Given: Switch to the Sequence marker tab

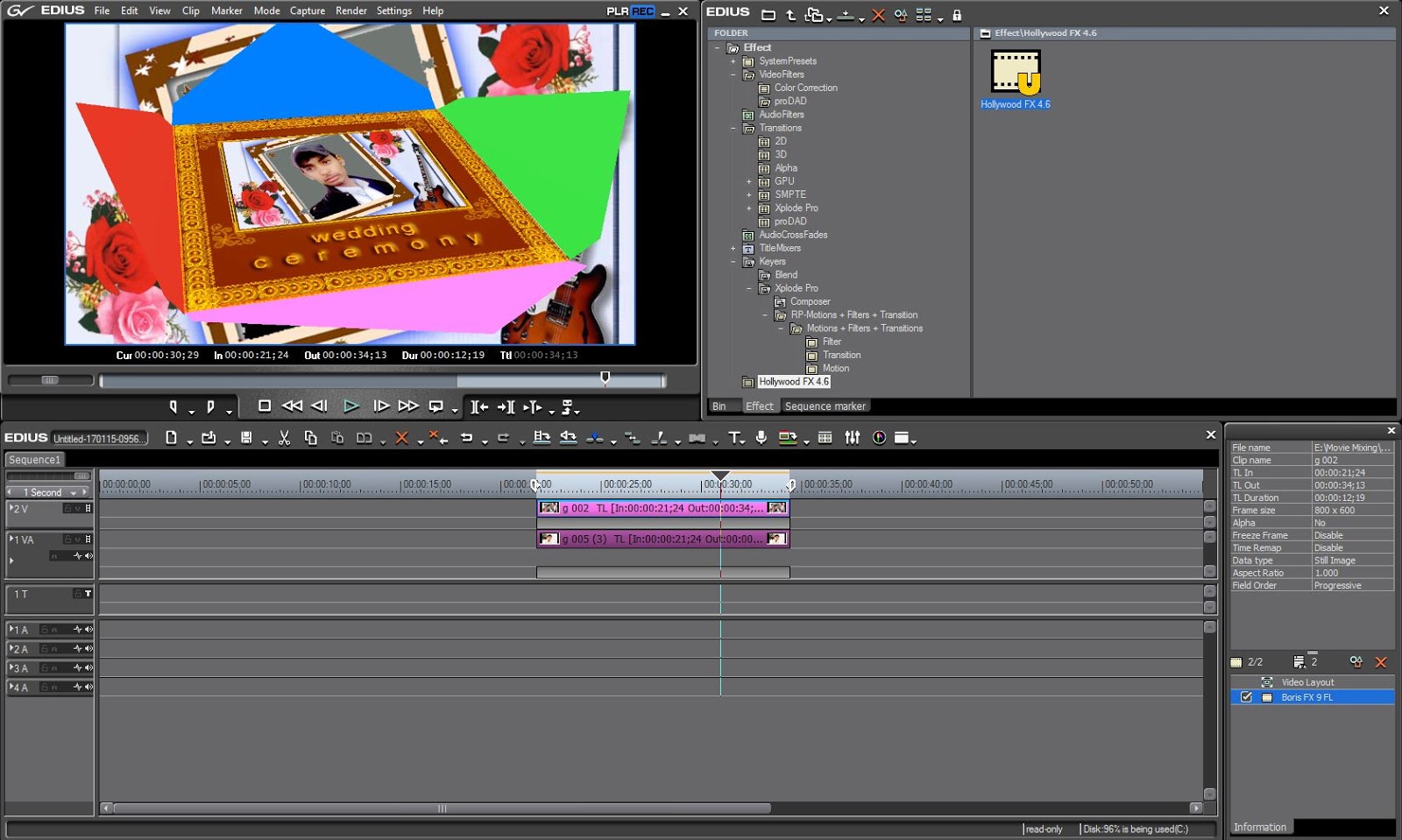Looking at the screenshot, I should click(825, 406).
